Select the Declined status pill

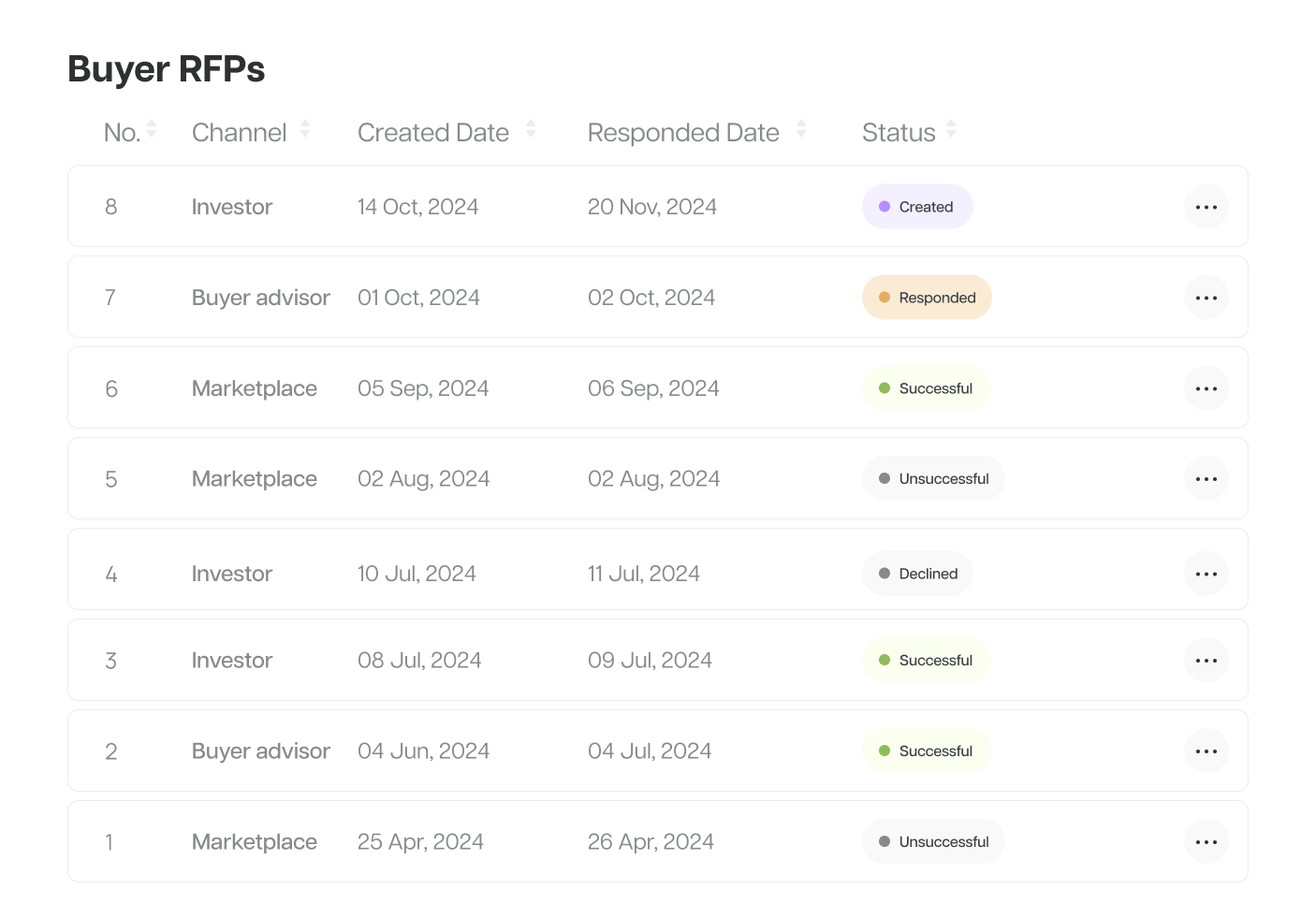917,574
